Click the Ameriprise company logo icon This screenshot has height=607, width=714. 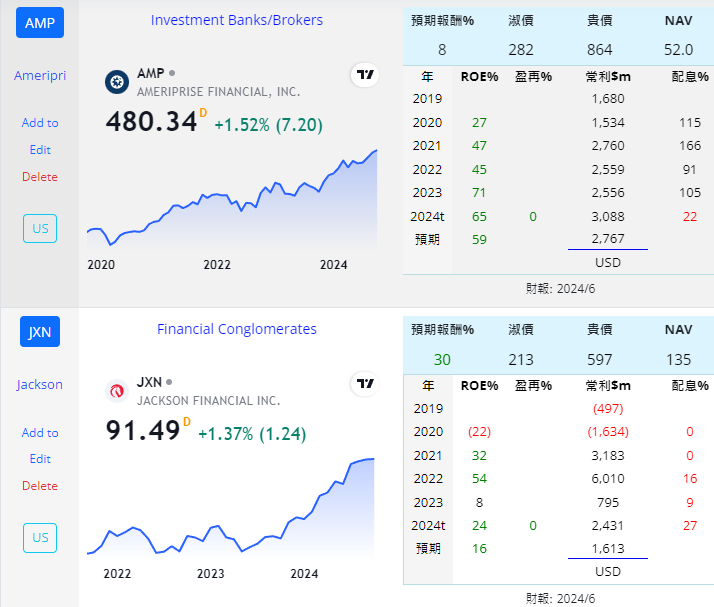tap(117, 82)
